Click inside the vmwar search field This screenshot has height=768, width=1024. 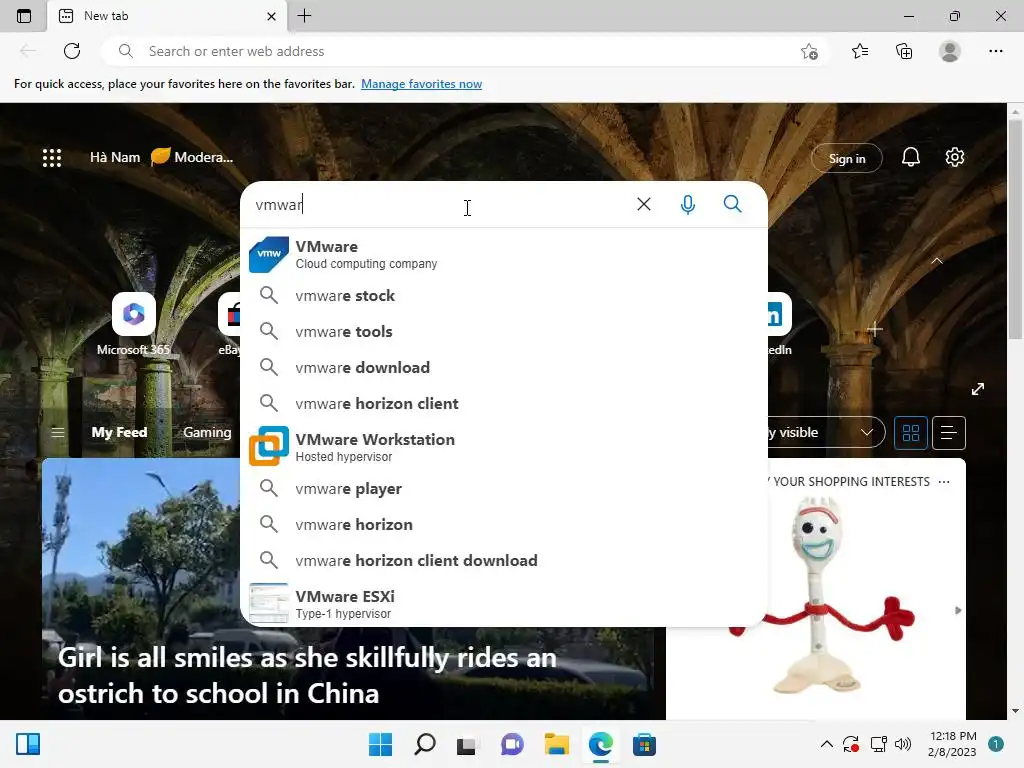(x=438, y=204)
